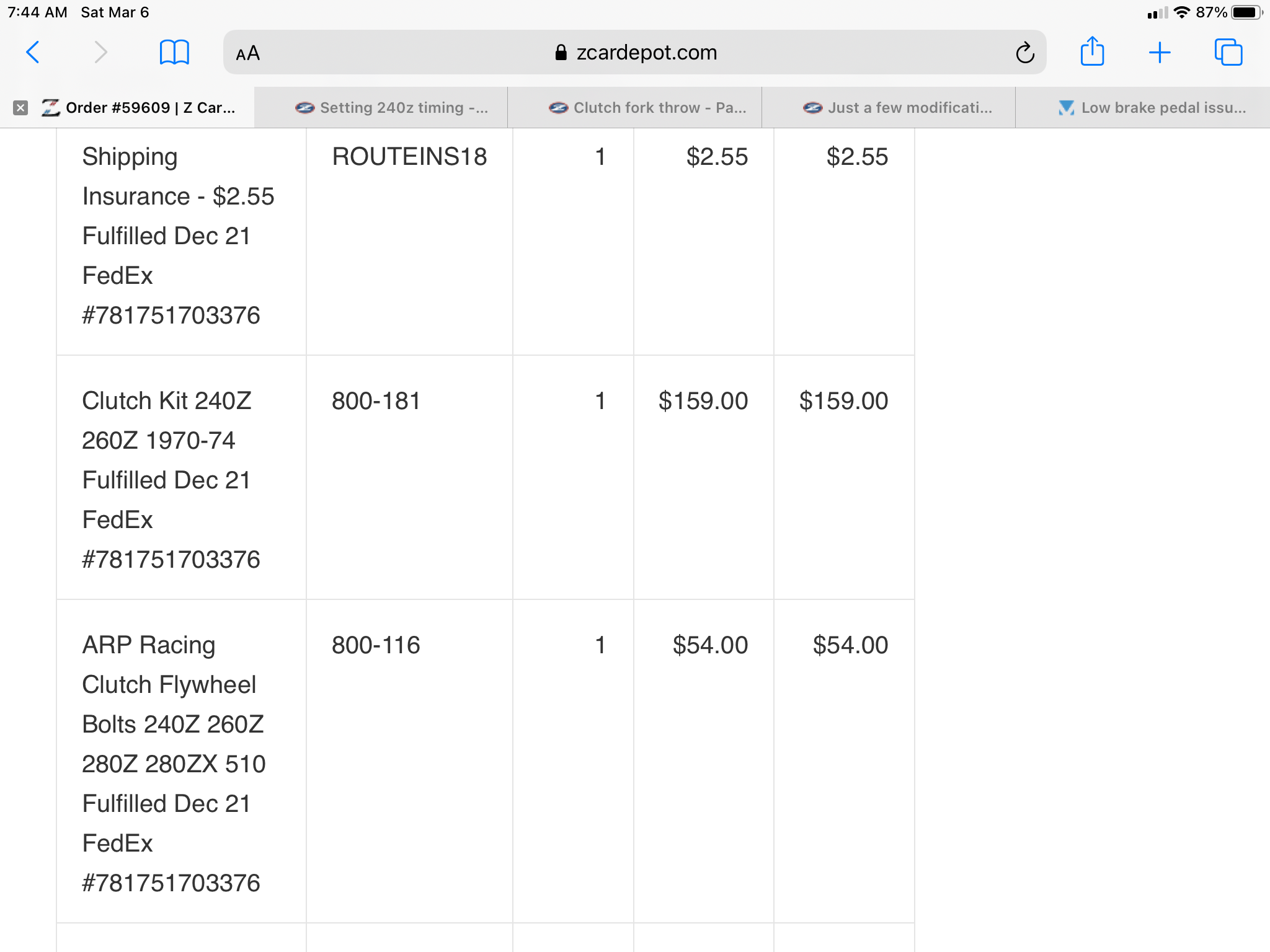The height and width of the screenshot is (952, 1270).
Task: Tap FedEx tracking number under Clutch Kit
Action: pyautogui.click(x=171, y=559)
